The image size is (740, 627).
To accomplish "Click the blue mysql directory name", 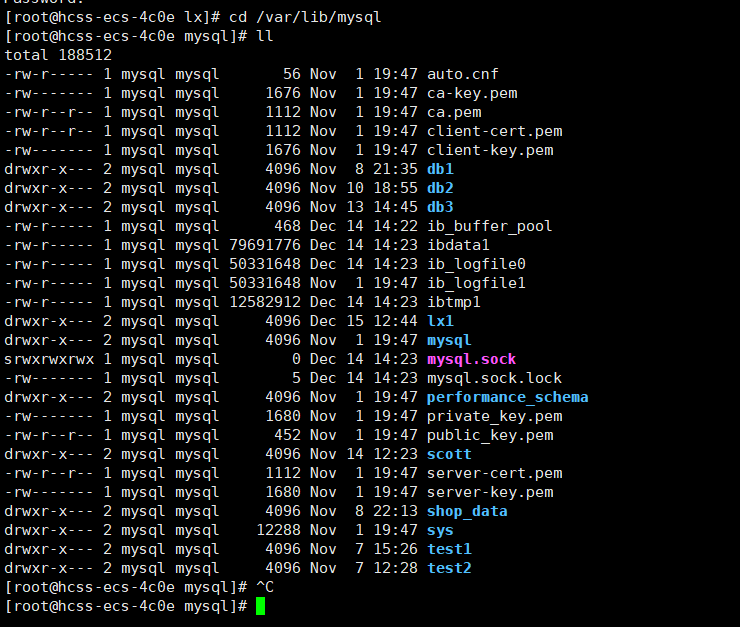I will coord(449,340).
